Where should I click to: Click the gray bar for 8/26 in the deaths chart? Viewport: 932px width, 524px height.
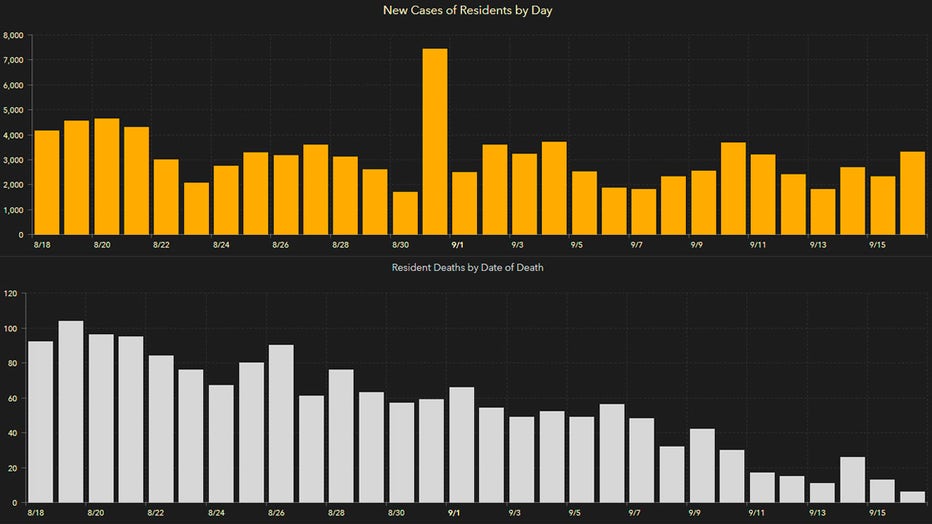(x=281, y=424)
